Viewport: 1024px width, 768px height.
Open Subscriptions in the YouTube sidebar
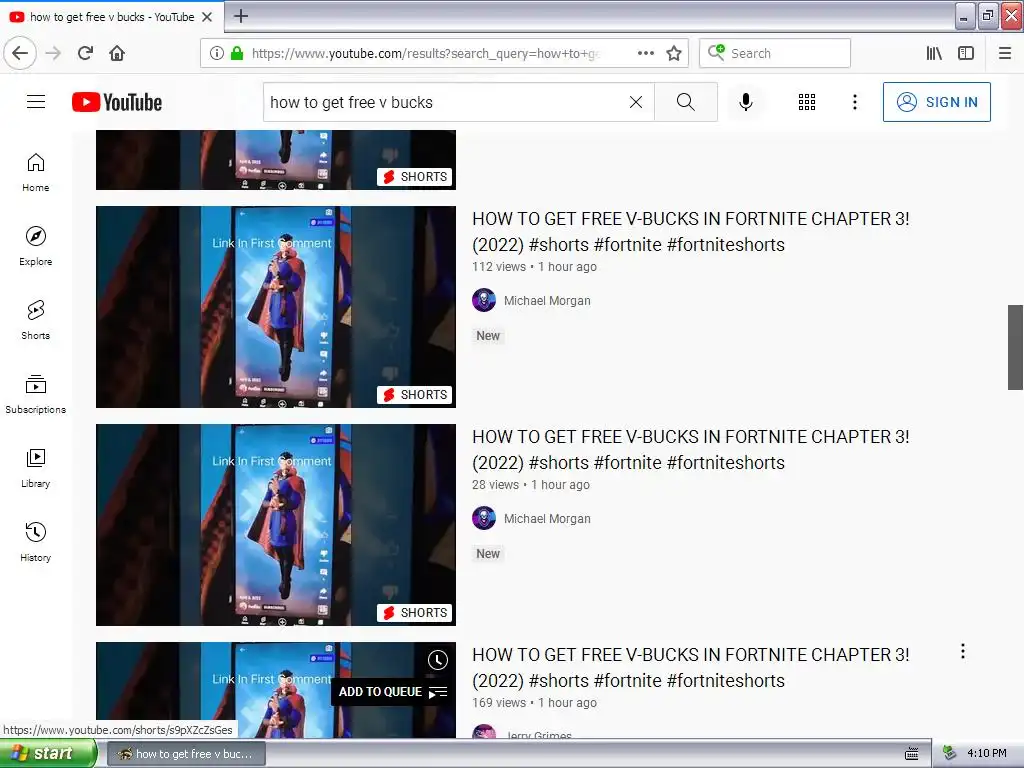click(x=36, y=394)
